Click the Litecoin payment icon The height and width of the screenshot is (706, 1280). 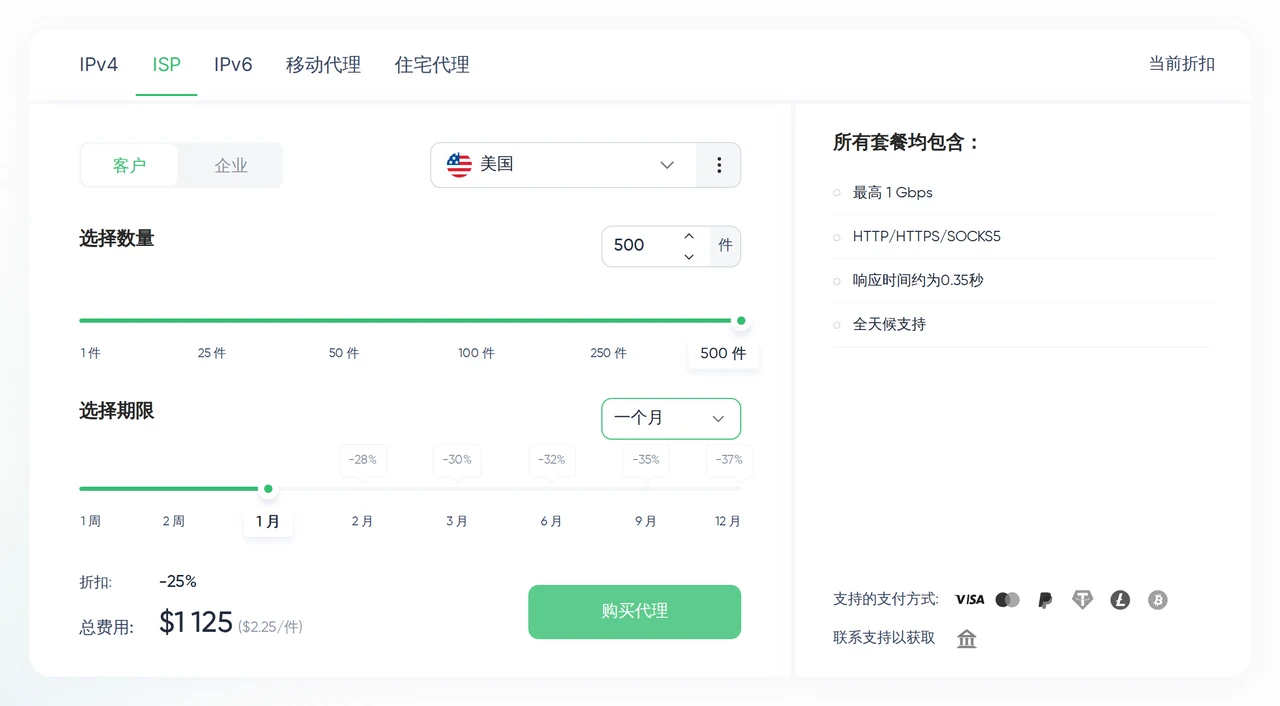(x=1120, y=600)
